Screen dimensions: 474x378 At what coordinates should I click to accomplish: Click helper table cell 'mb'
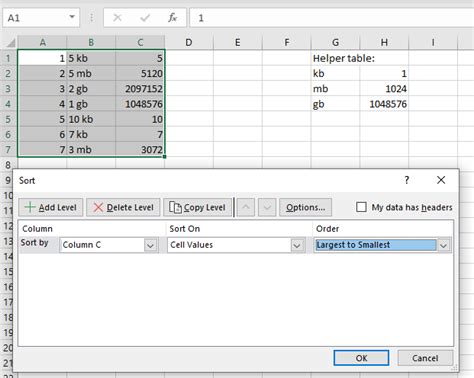(335, 89)
